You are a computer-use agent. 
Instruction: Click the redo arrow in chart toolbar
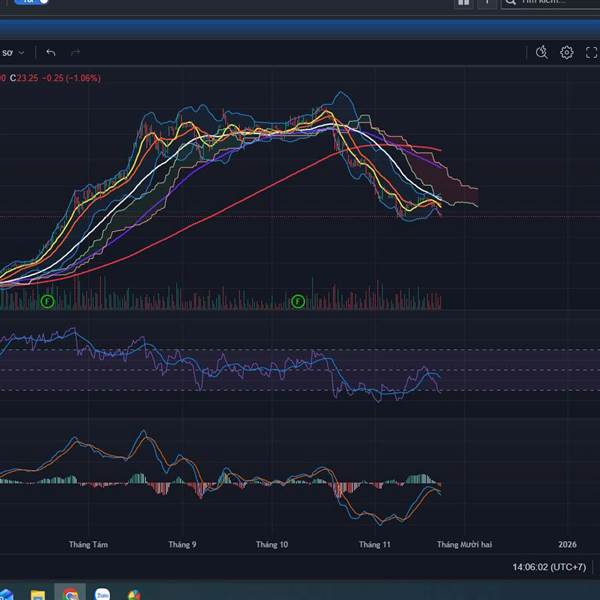tap(75, 52)
